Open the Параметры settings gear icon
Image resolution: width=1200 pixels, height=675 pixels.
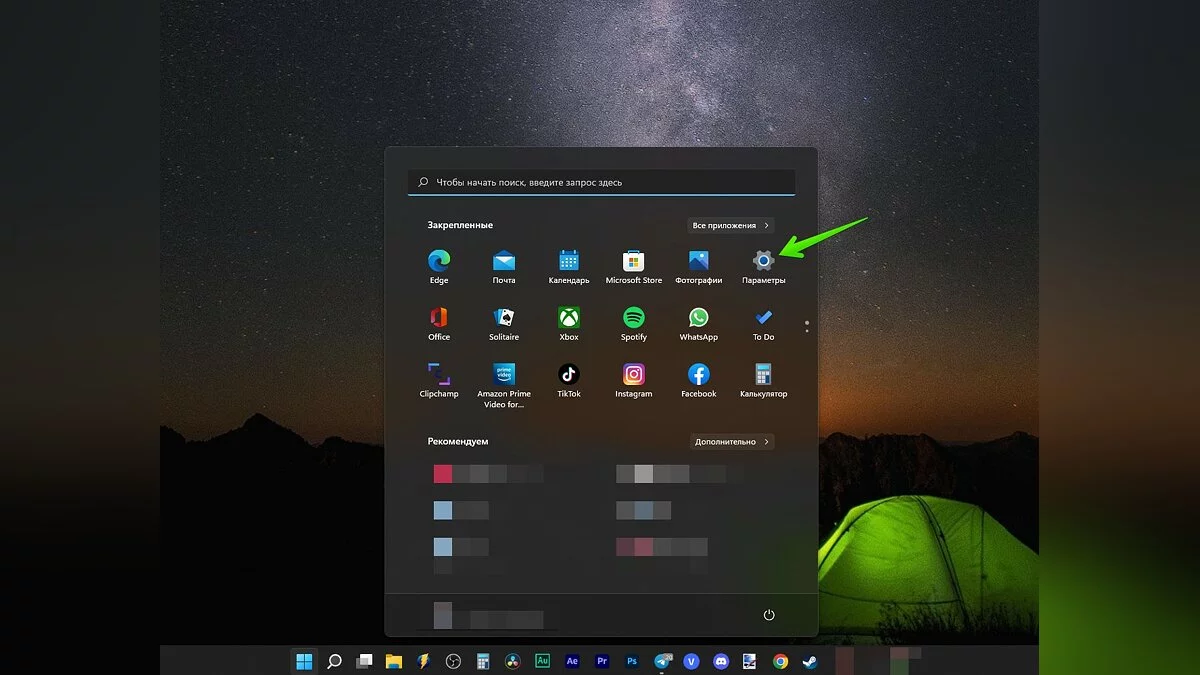point(763,262)
